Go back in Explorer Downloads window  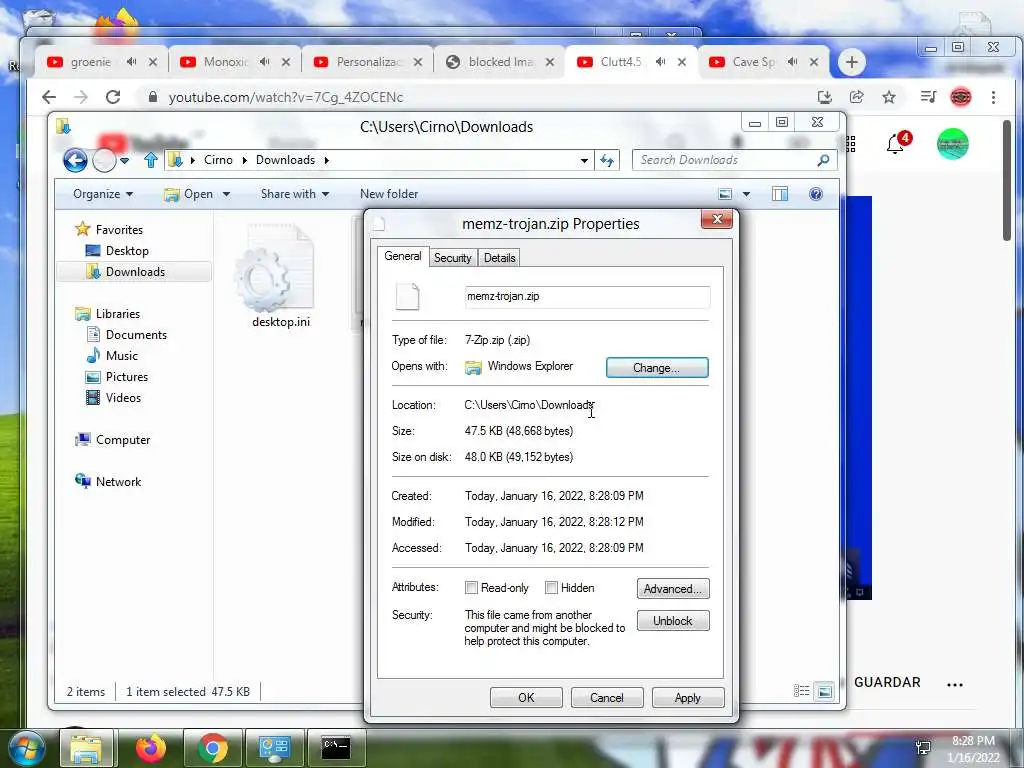point(75,160)
